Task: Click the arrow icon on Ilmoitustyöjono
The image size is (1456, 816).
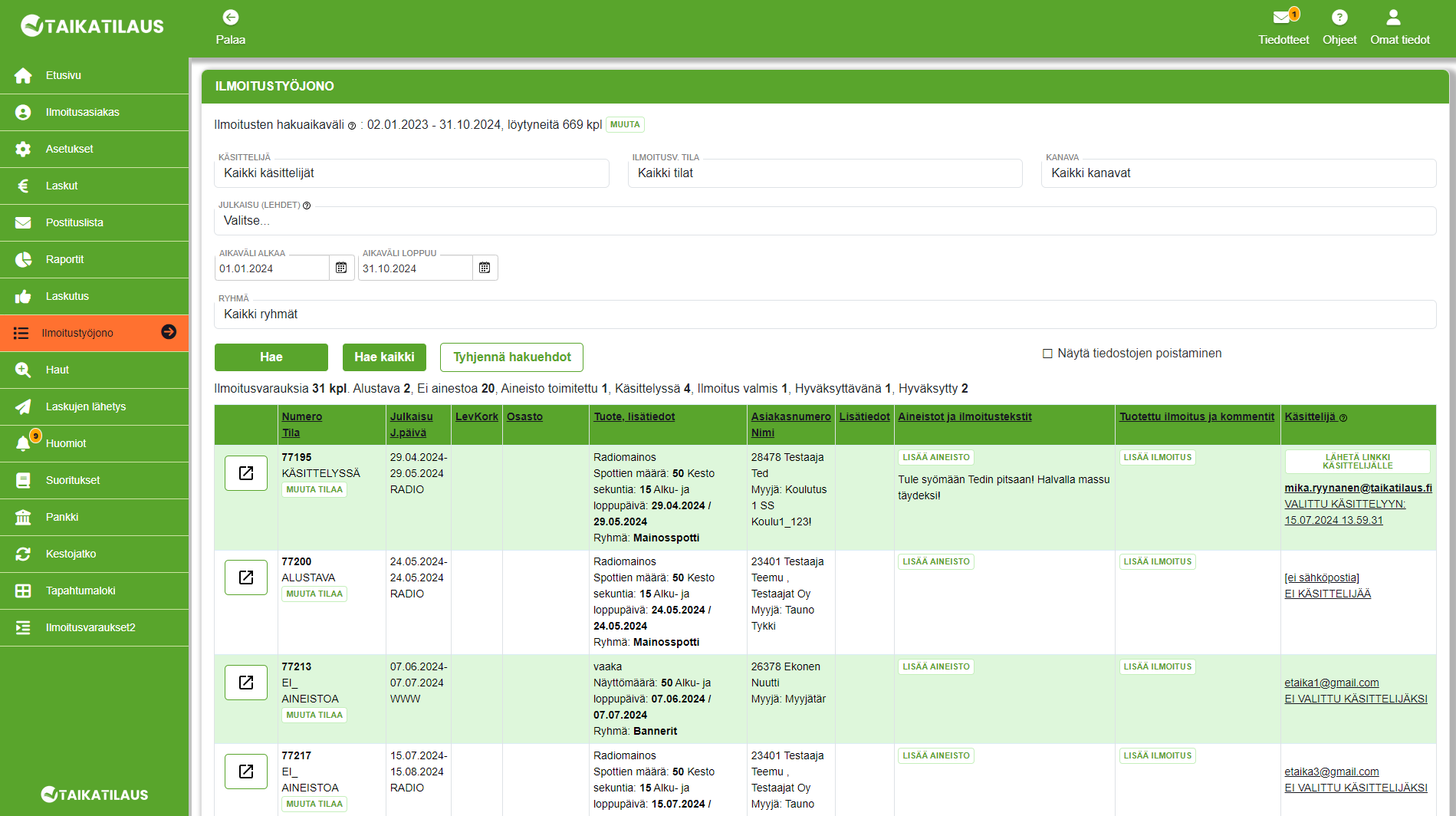Action: 169,331
